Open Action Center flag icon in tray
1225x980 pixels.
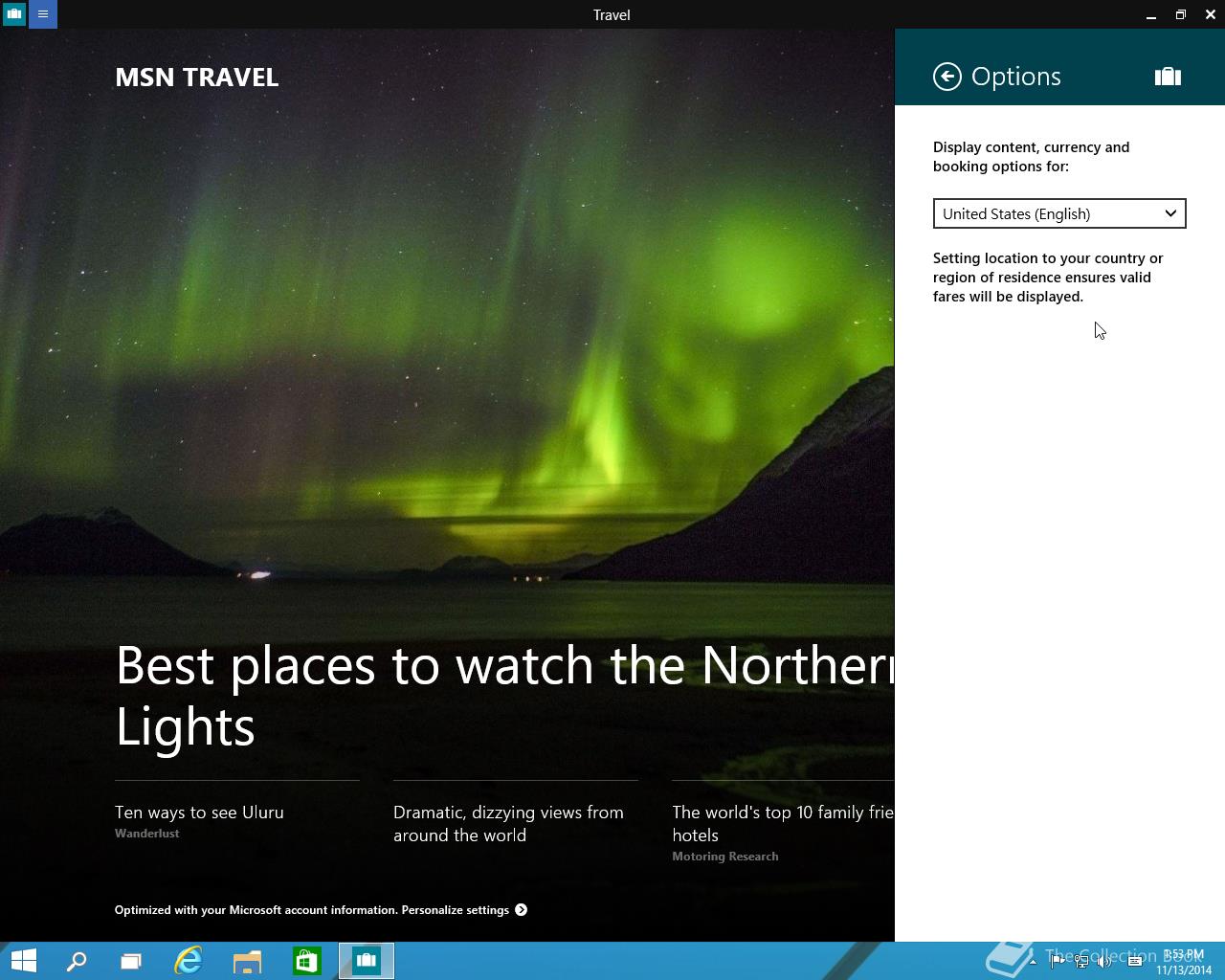(x=1057, y=961)
